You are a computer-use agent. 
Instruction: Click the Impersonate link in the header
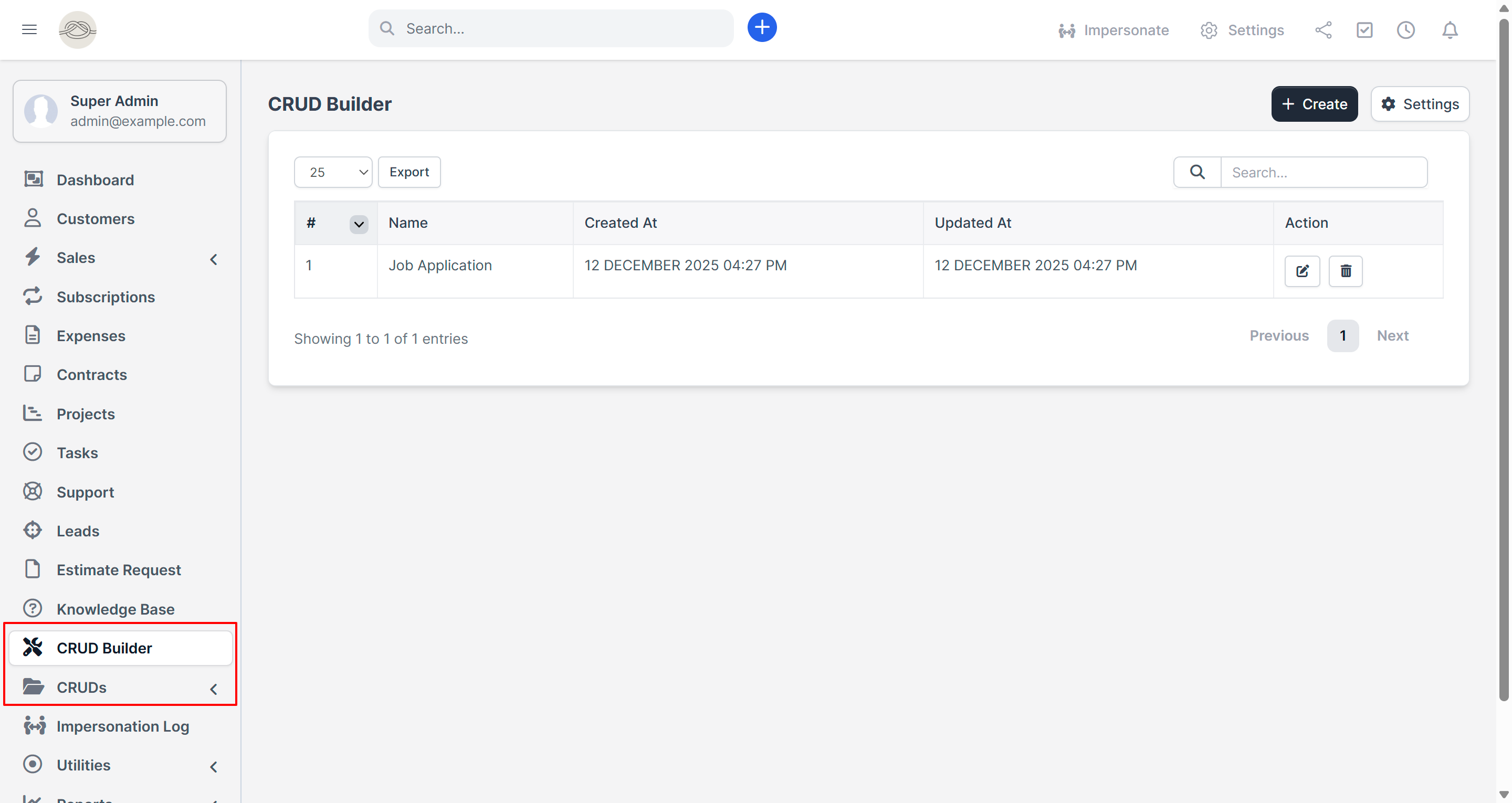tap(1113, 30)
